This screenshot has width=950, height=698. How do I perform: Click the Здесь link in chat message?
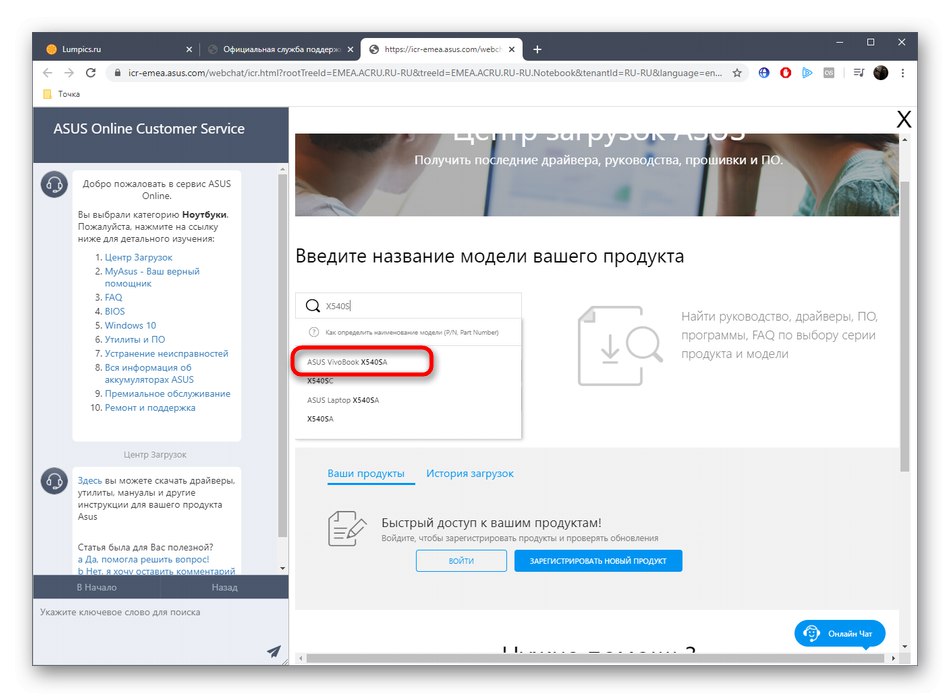coord(90,480)
